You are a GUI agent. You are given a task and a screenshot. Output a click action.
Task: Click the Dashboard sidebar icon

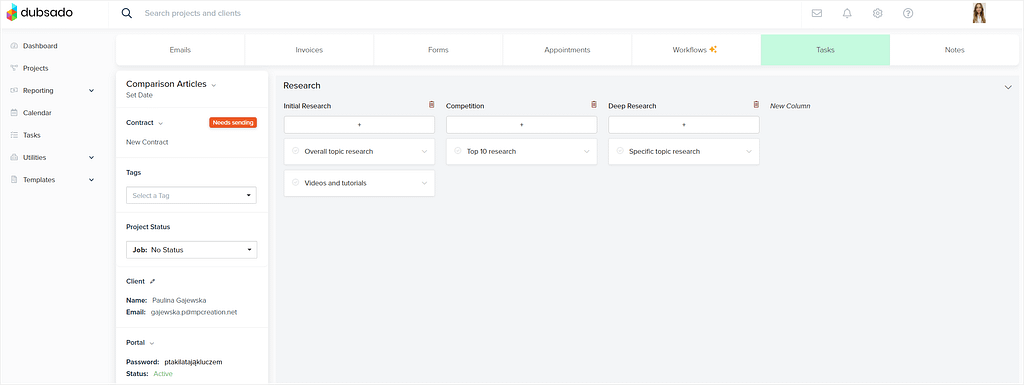coord(14,46)
